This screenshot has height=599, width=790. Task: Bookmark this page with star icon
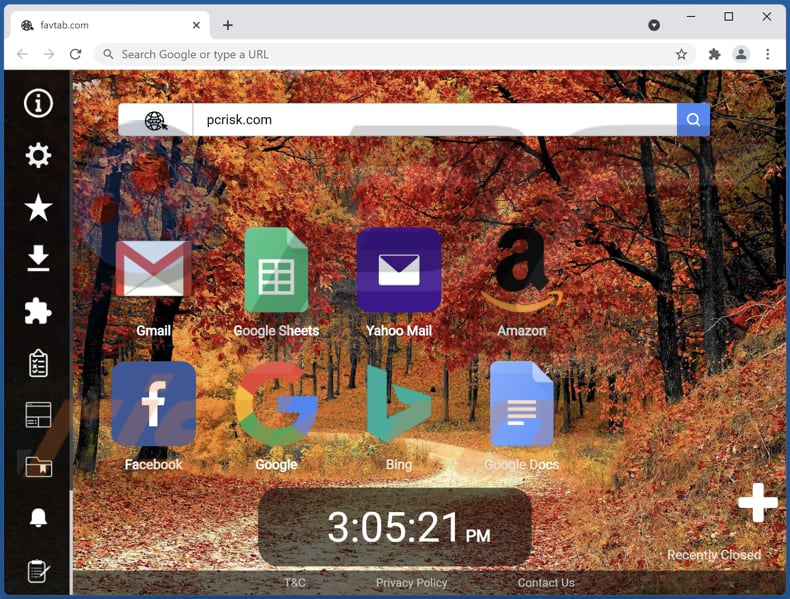681,54
